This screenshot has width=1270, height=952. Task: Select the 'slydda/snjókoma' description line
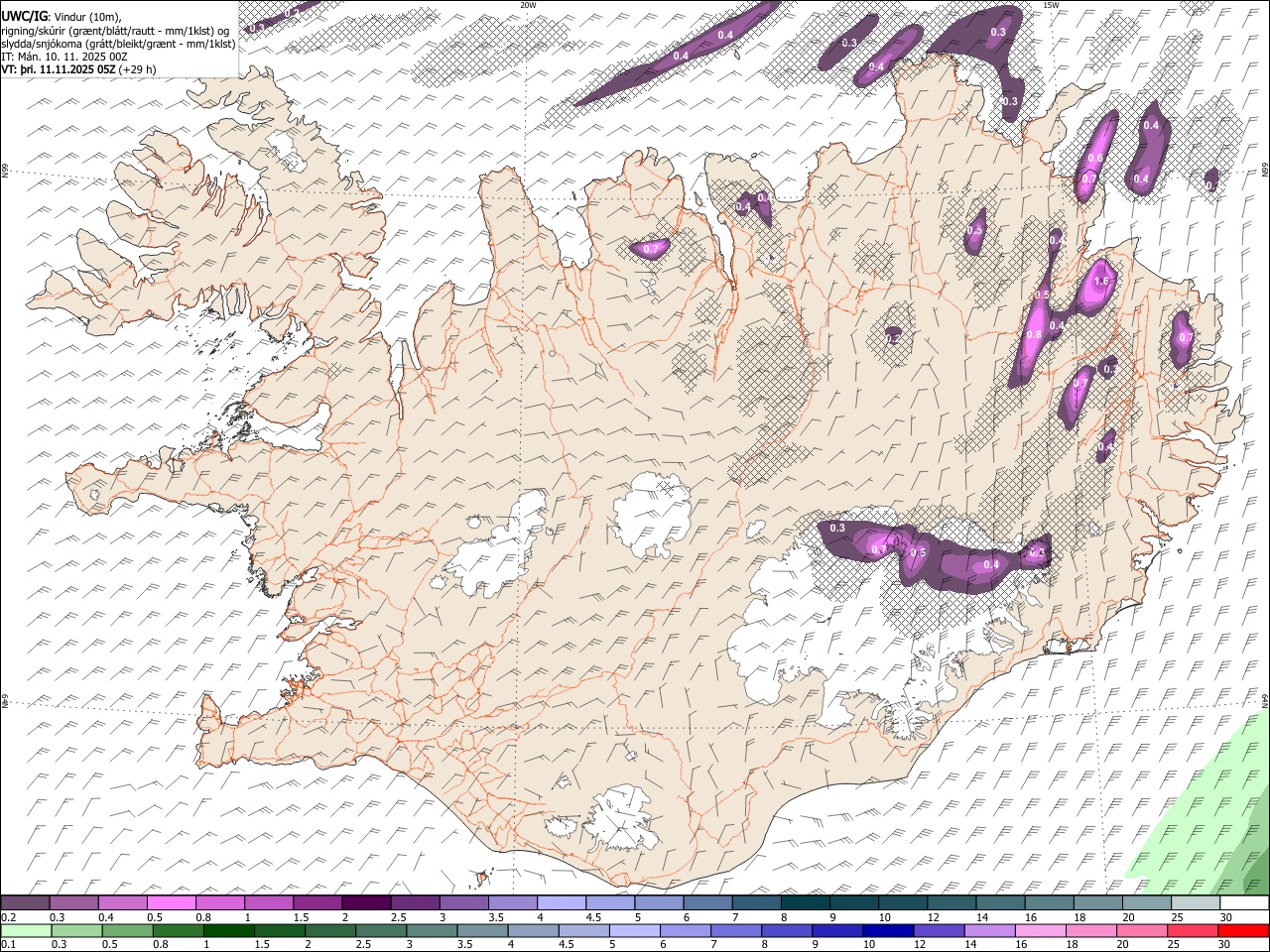118,44
